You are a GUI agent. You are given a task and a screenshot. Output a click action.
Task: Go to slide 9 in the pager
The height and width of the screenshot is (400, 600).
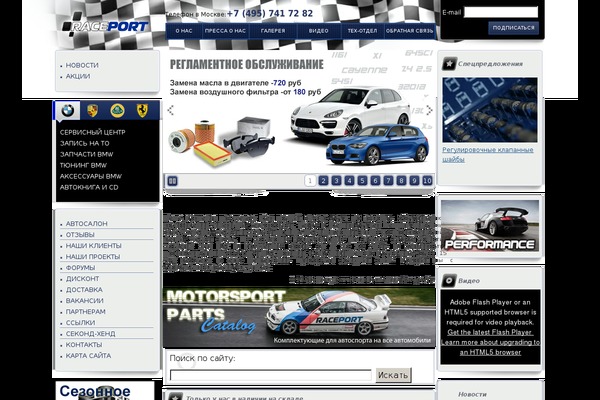(414, 180)
